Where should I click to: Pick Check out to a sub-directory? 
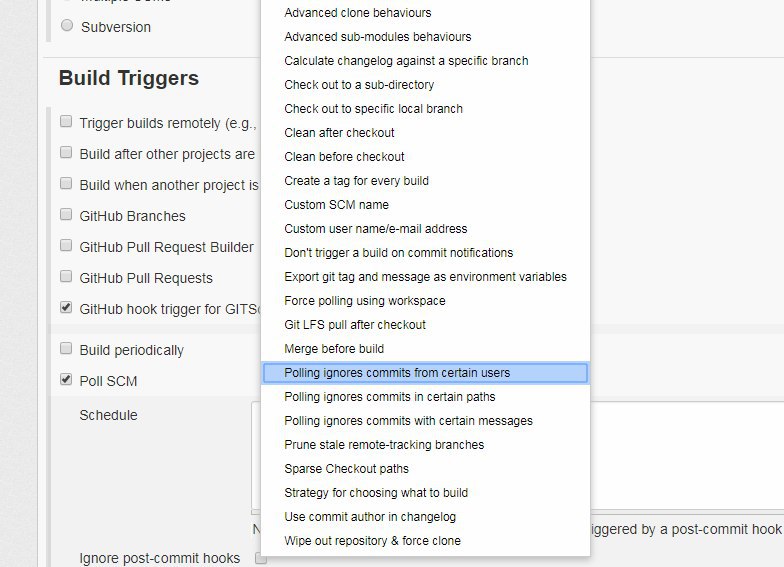359,85
